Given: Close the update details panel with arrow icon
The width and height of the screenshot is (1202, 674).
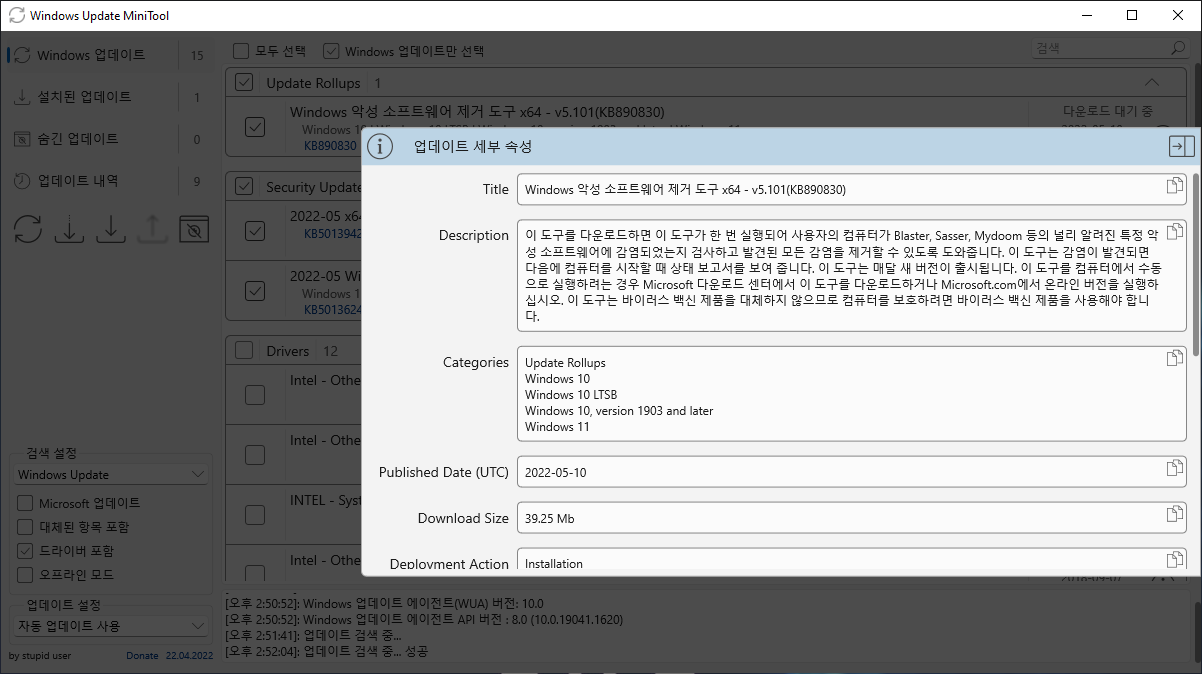Looking at the screenshot, I should 1181,147.
